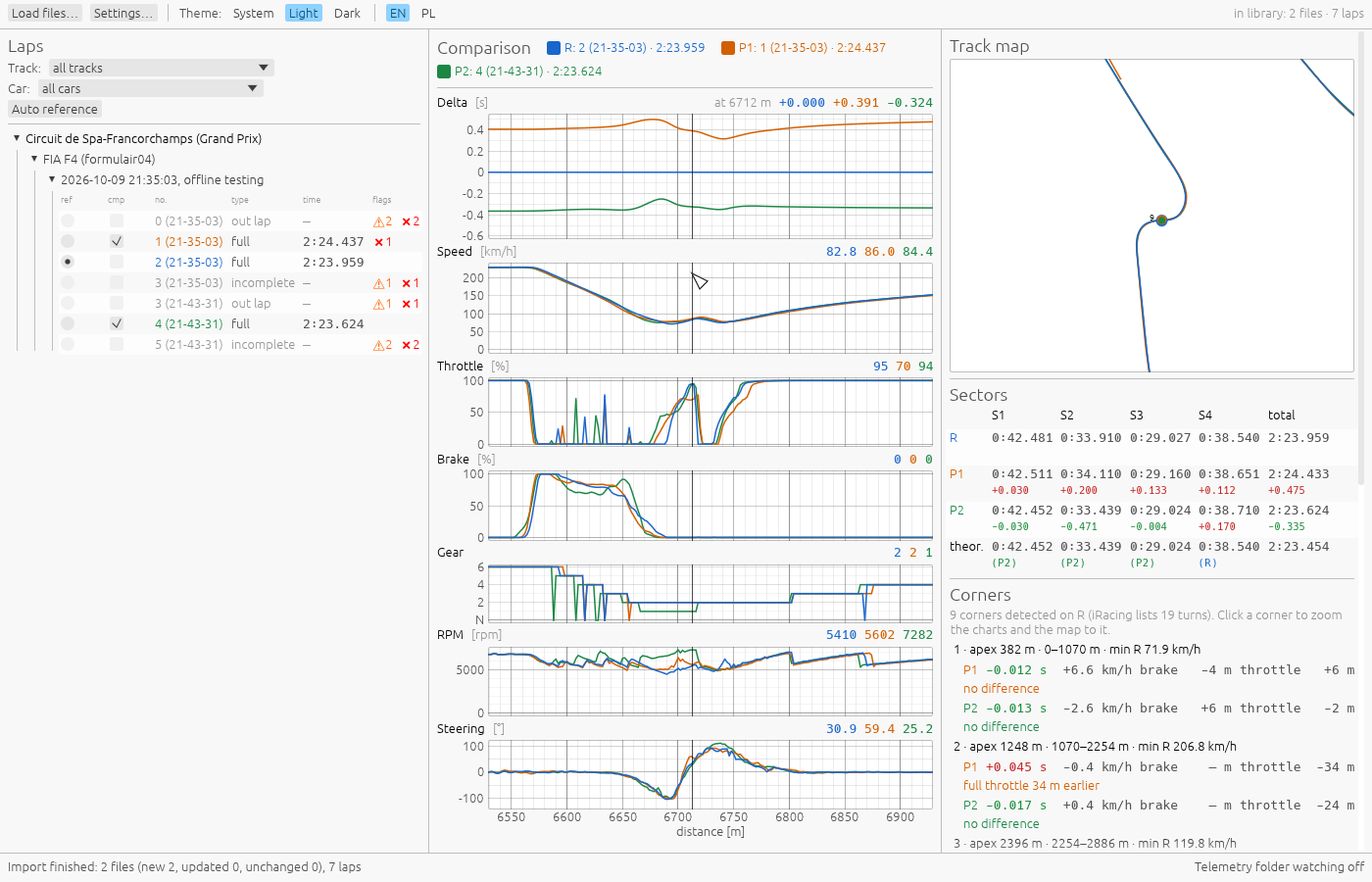Switch theme to System
The height and width of the screenshot is (882, 1372).
click(x=253, y=13)
